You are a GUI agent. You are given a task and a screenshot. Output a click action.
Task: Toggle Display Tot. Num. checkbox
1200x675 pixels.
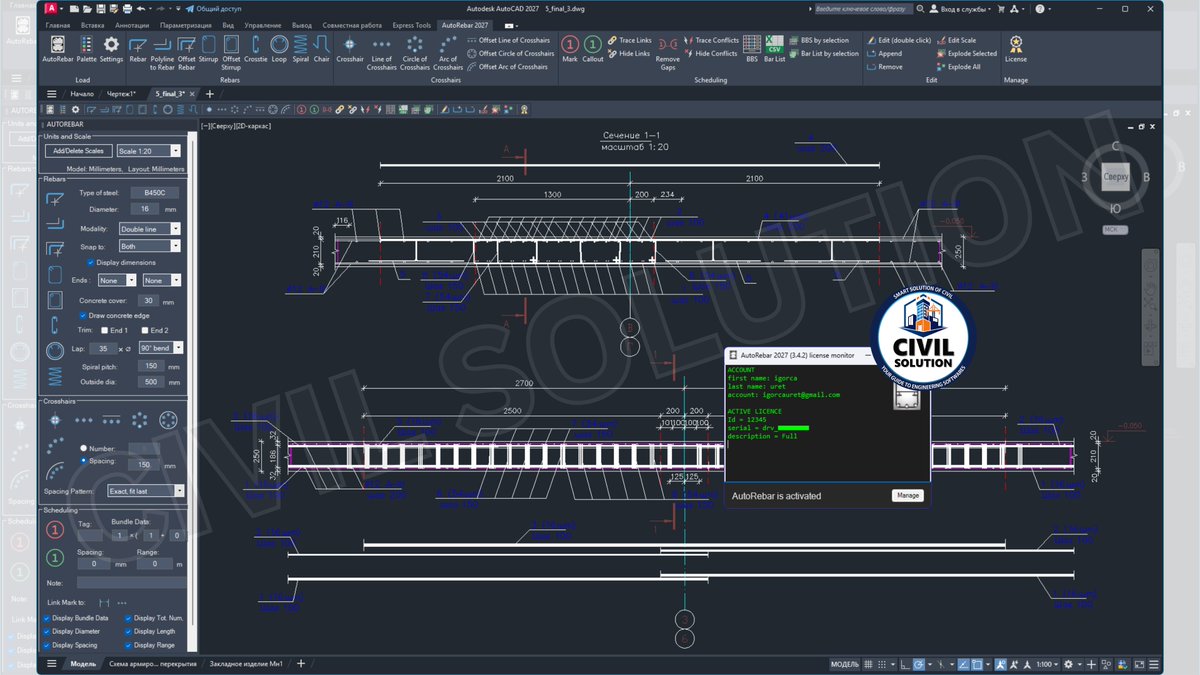129,618
